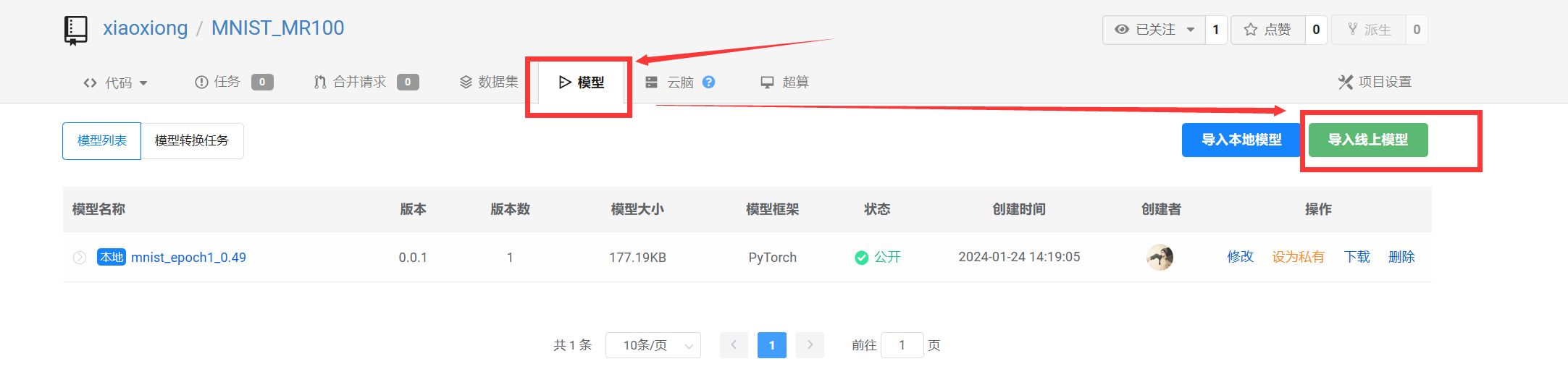This screenshot has height=385, width=1568.
Task: Open the 任务 tab
Action: (234, 82)
